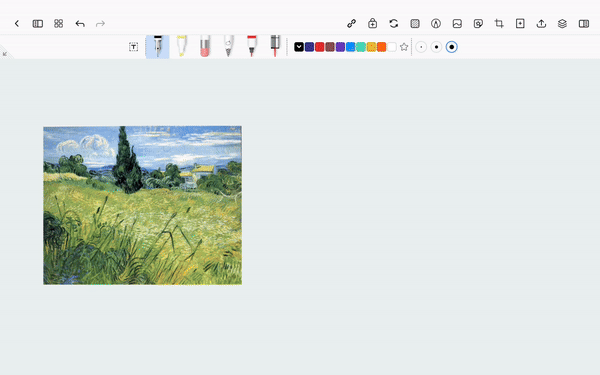
Task: Open the color palette dropdown arrow
Action: coord(299,47)
